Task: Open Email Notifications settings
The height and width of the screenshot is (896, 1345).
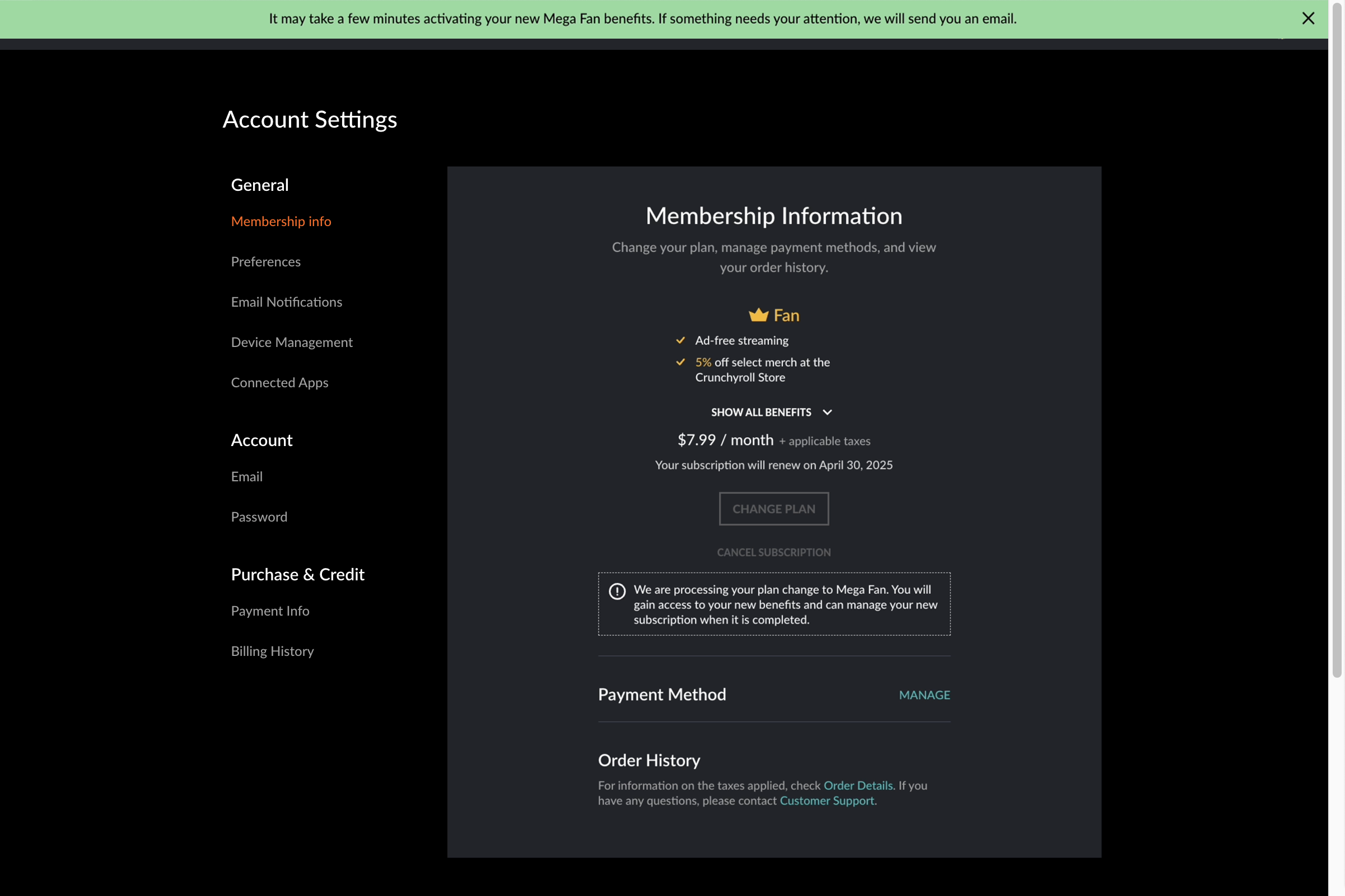Action: (x=286, y=301)
